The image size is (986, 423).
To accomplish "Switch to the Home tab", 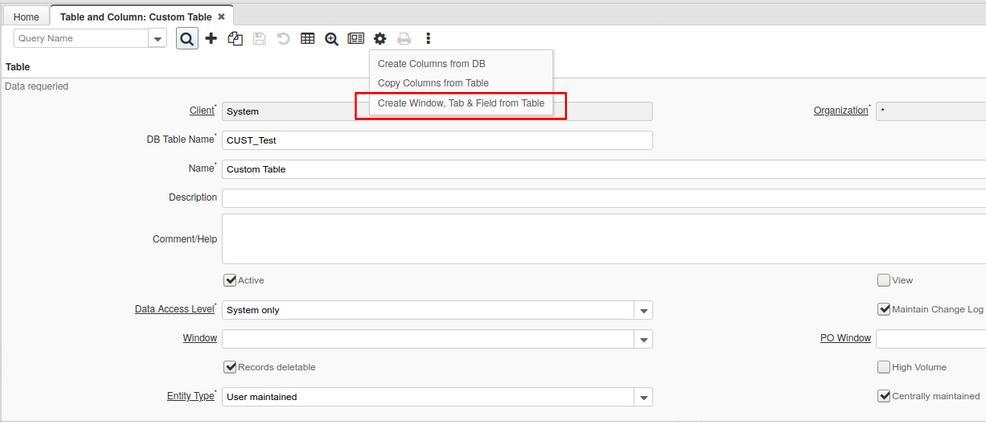I will tap(26, 17).
